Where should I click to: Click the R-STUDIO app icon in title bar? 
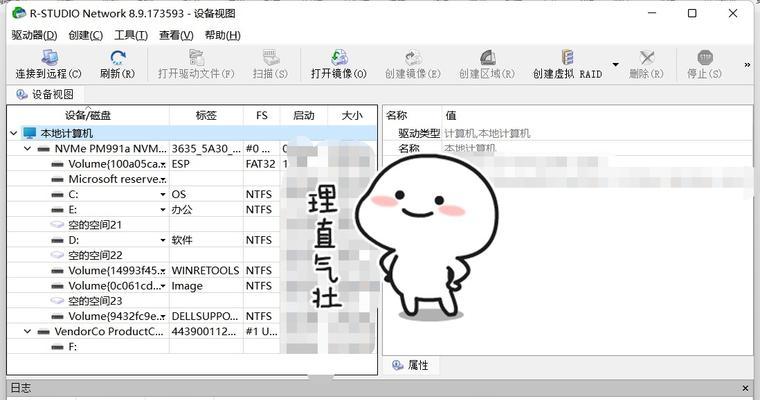(x=19, y=13)
